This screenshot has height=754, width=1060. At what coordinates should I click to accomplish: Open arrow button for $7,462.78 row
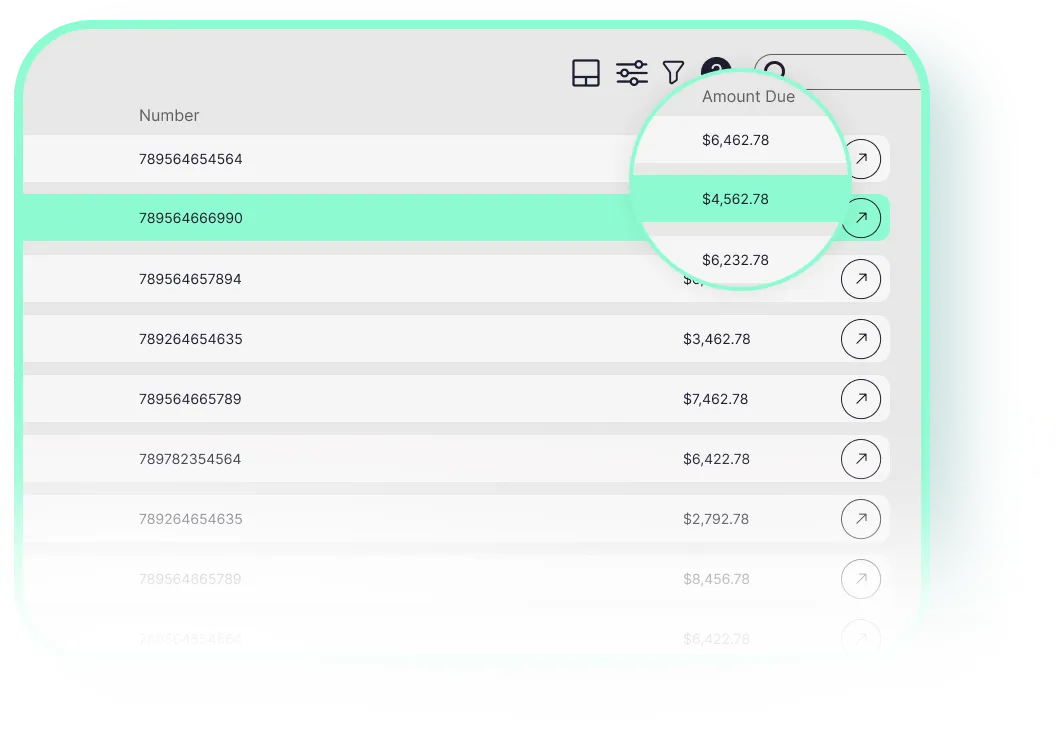tap(861, 399)
